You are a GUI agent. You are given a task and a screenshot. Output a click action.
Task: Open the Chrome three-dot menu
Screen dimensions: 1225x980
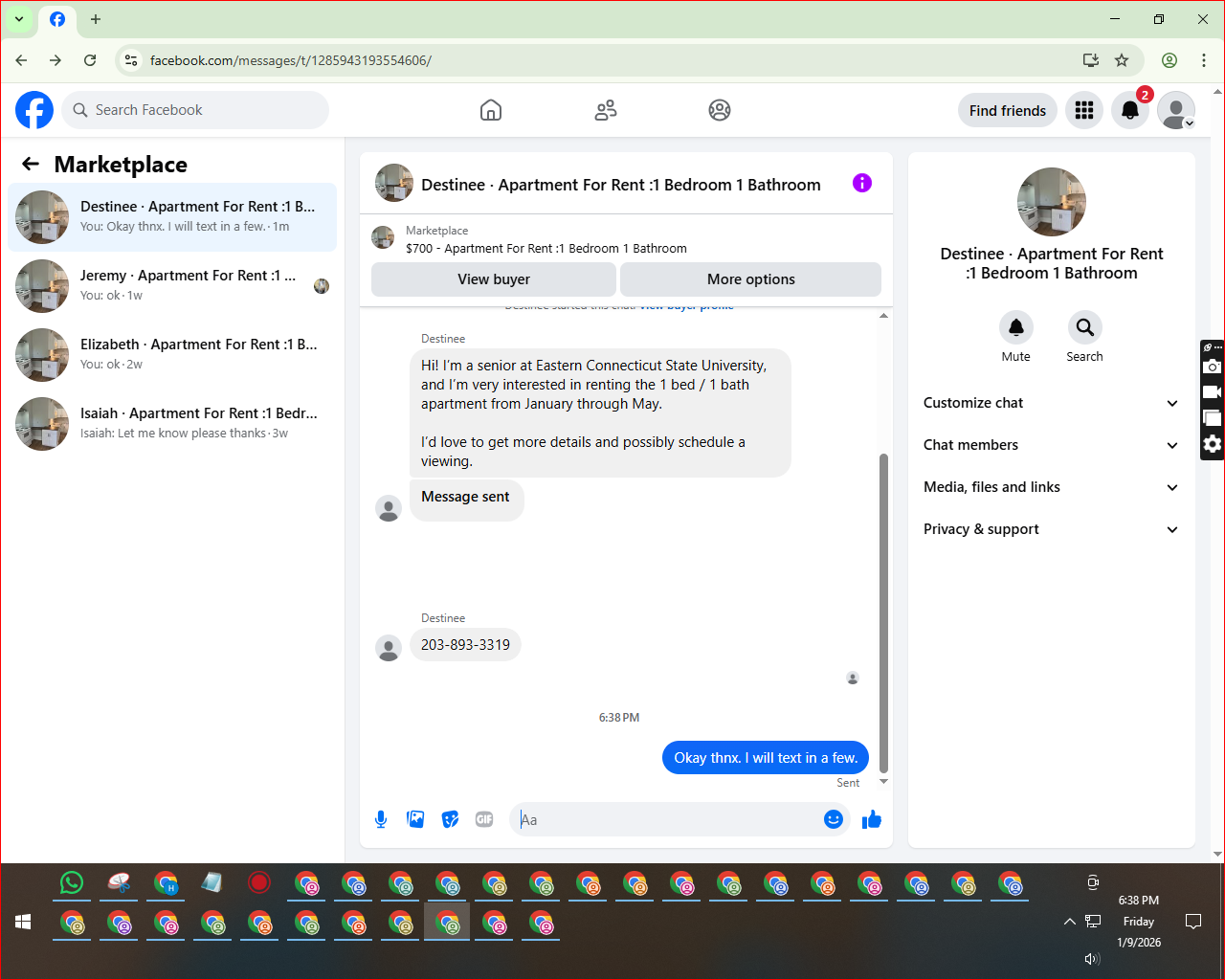click(1204, 60)
